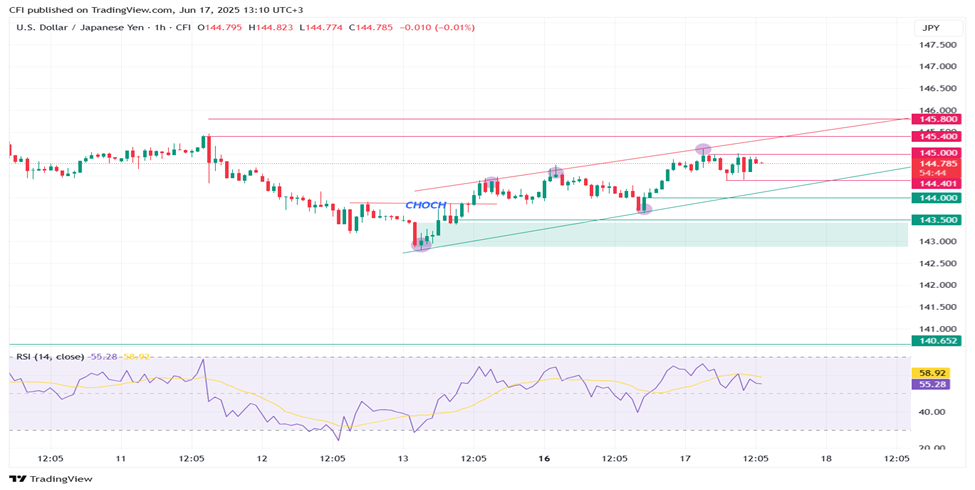975x490 pixels.
Task: Click the 143.500 green support label
Action: (936, 220)
